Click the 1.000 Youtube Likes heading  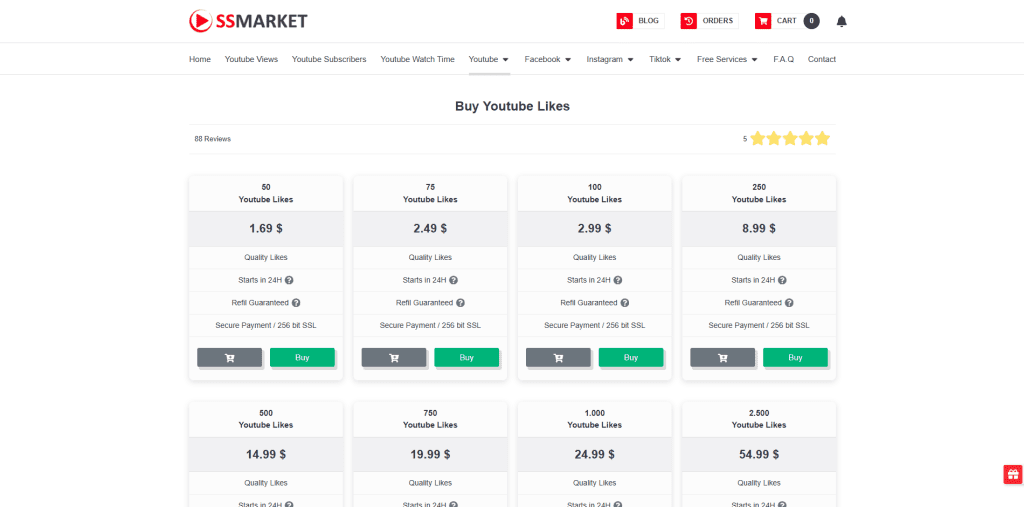[595, 419]
